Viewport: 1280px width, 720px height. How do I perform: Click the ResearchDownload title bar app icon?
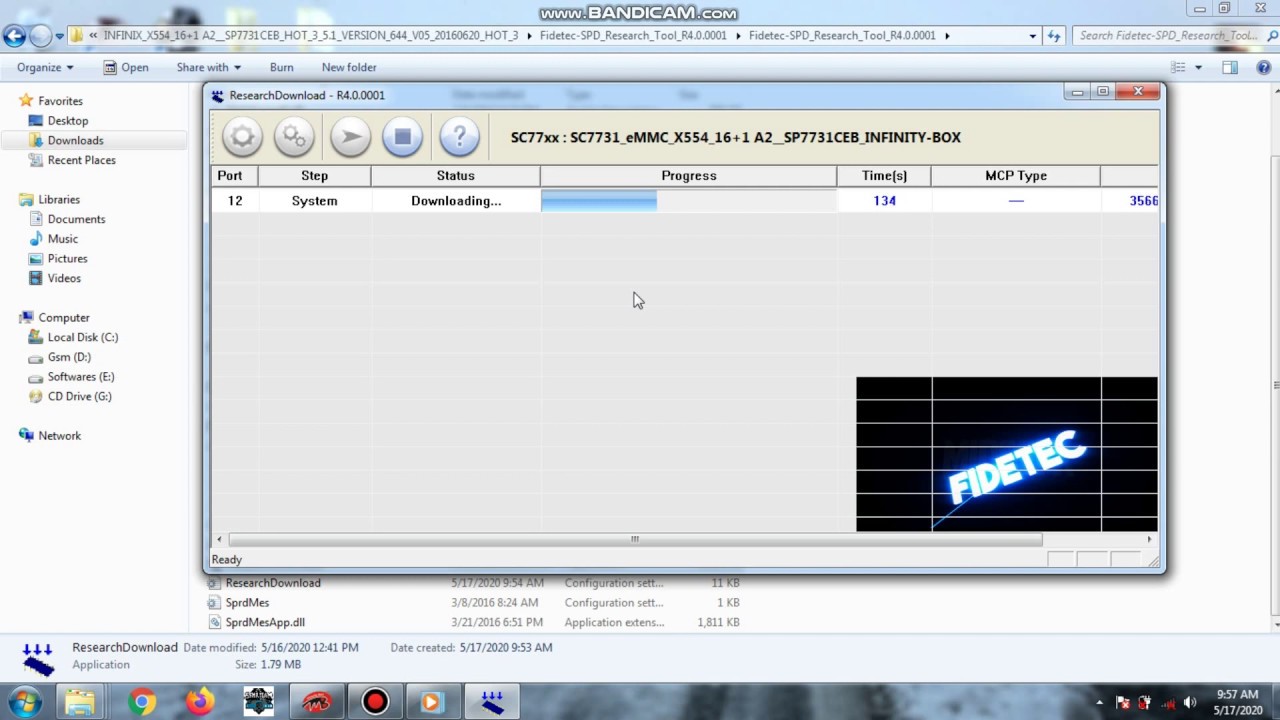pyautogui.click(x=218, y=95)
